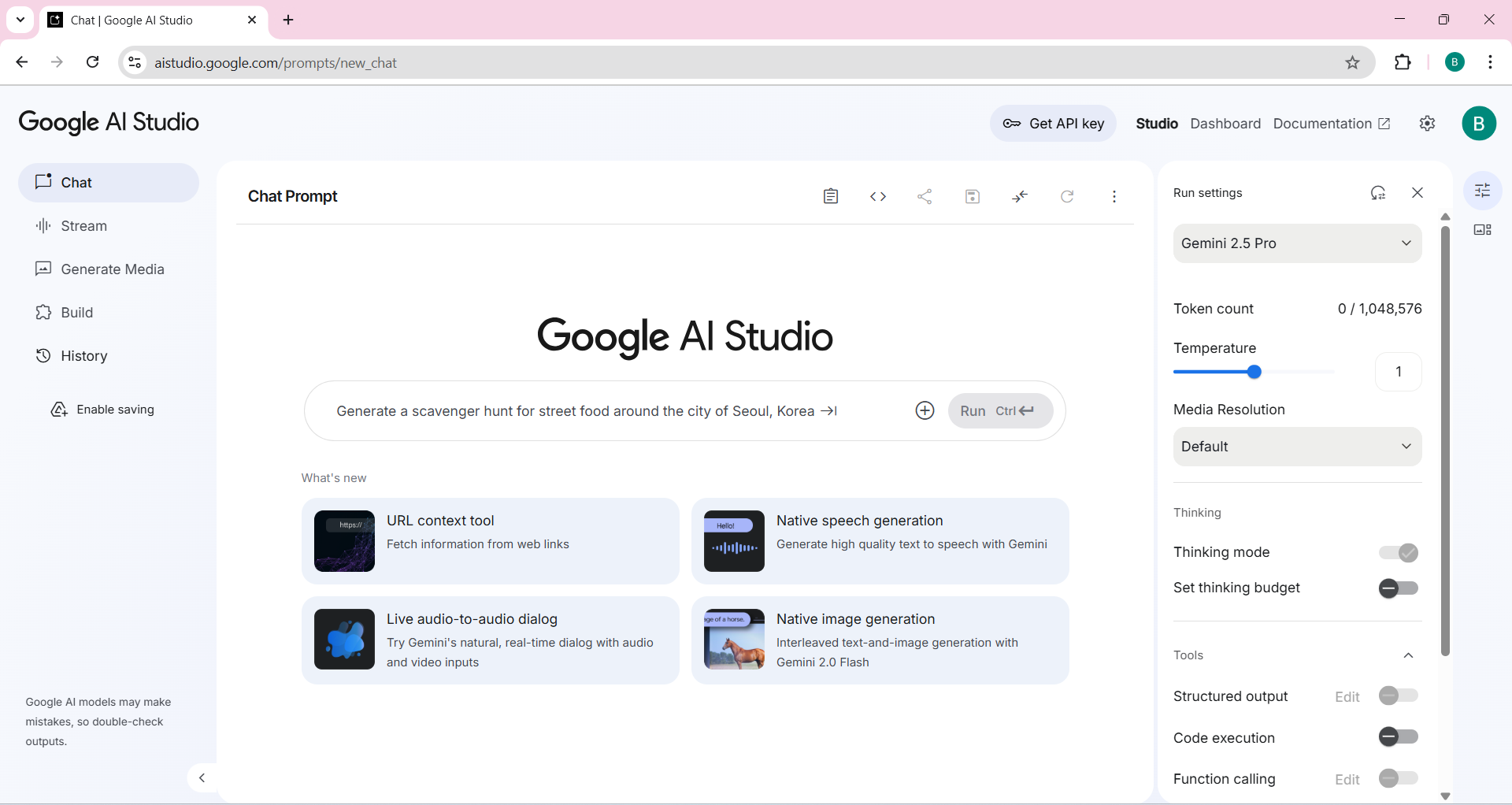
Task: Click Enable saving
Action: pos(103,410)
